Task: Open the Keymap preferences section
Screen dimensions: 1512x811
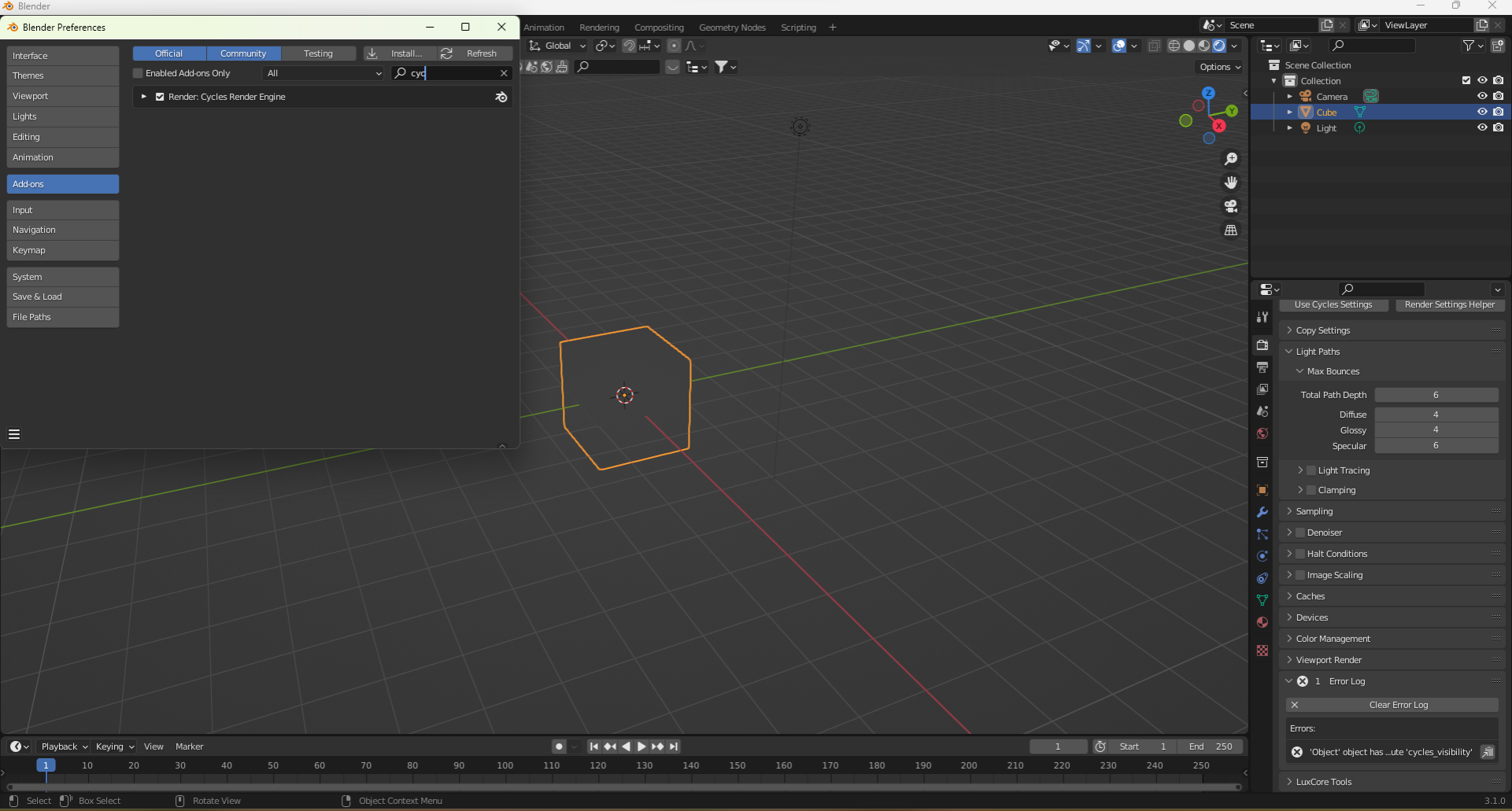Action: (63, 250)
